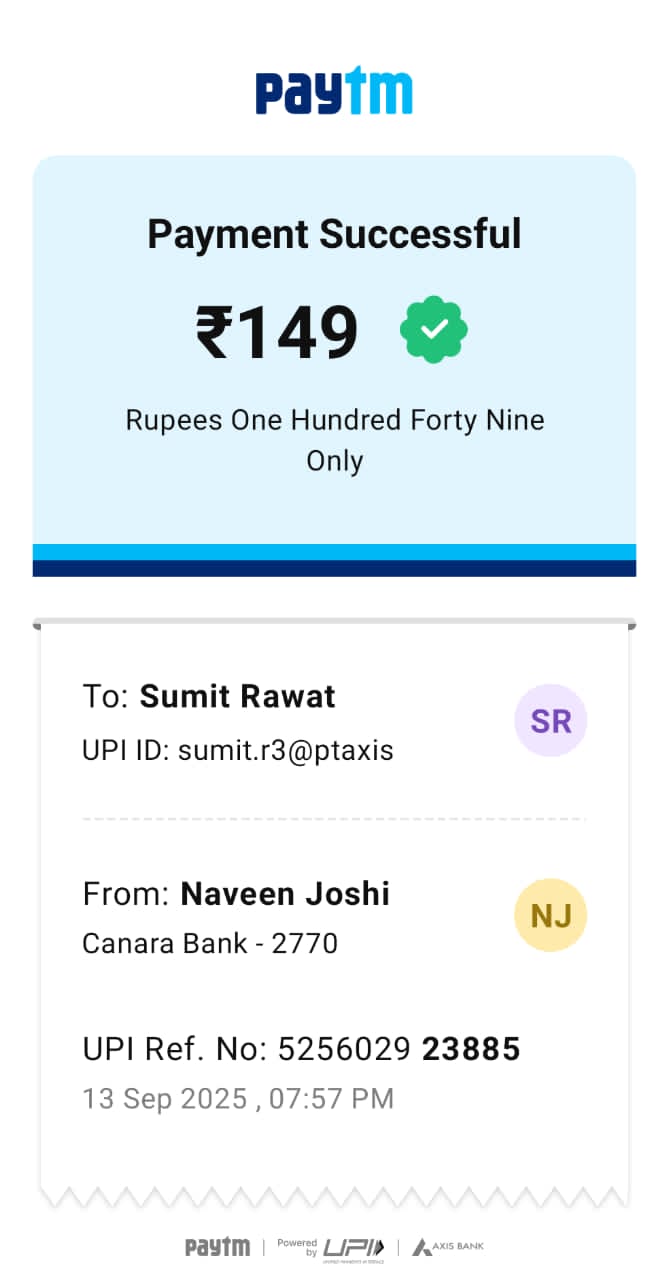Click the ₹149 amount
669x1280 pixels.
[x=277, y=333]
